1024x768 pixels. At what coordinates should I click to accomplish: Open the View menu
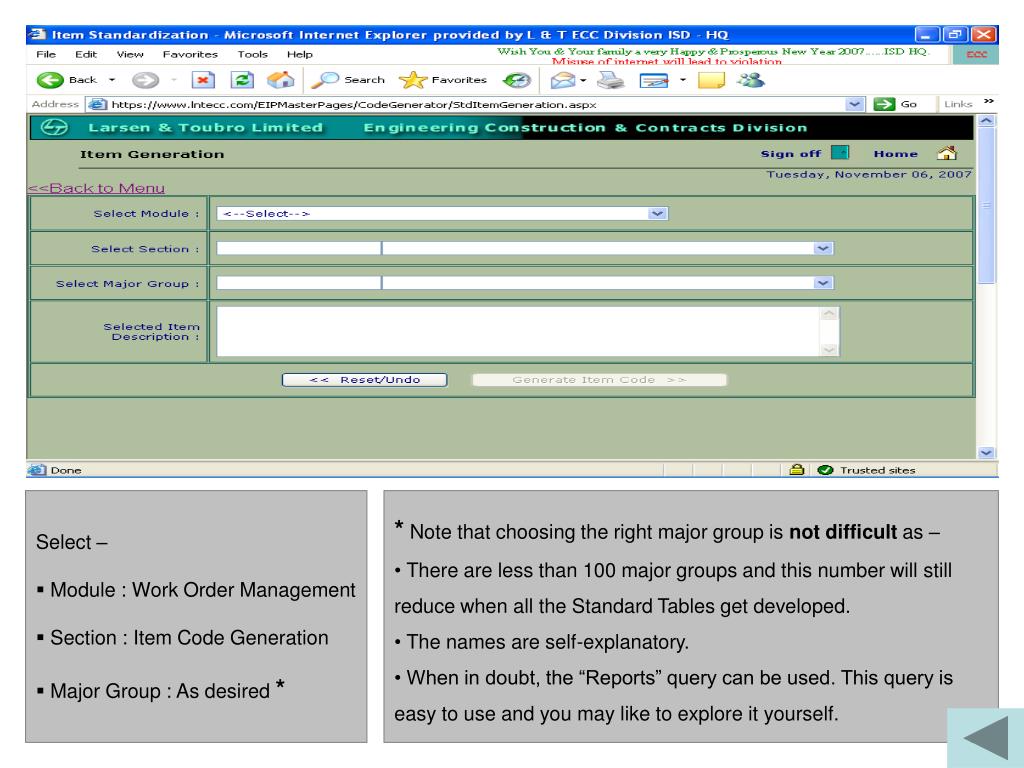[130, 54]
